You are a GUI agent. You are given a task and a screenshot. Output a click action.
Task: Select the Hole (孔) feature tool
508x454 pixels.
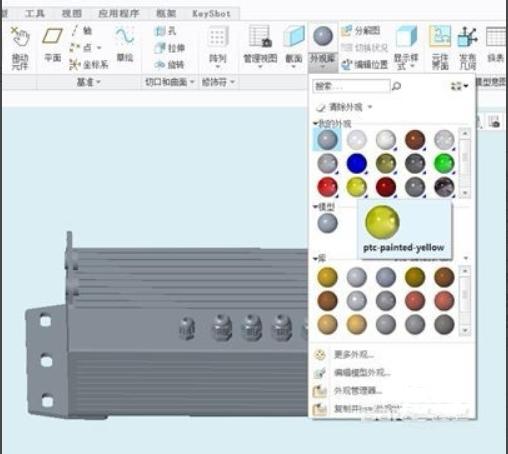(x=165, y=31)
